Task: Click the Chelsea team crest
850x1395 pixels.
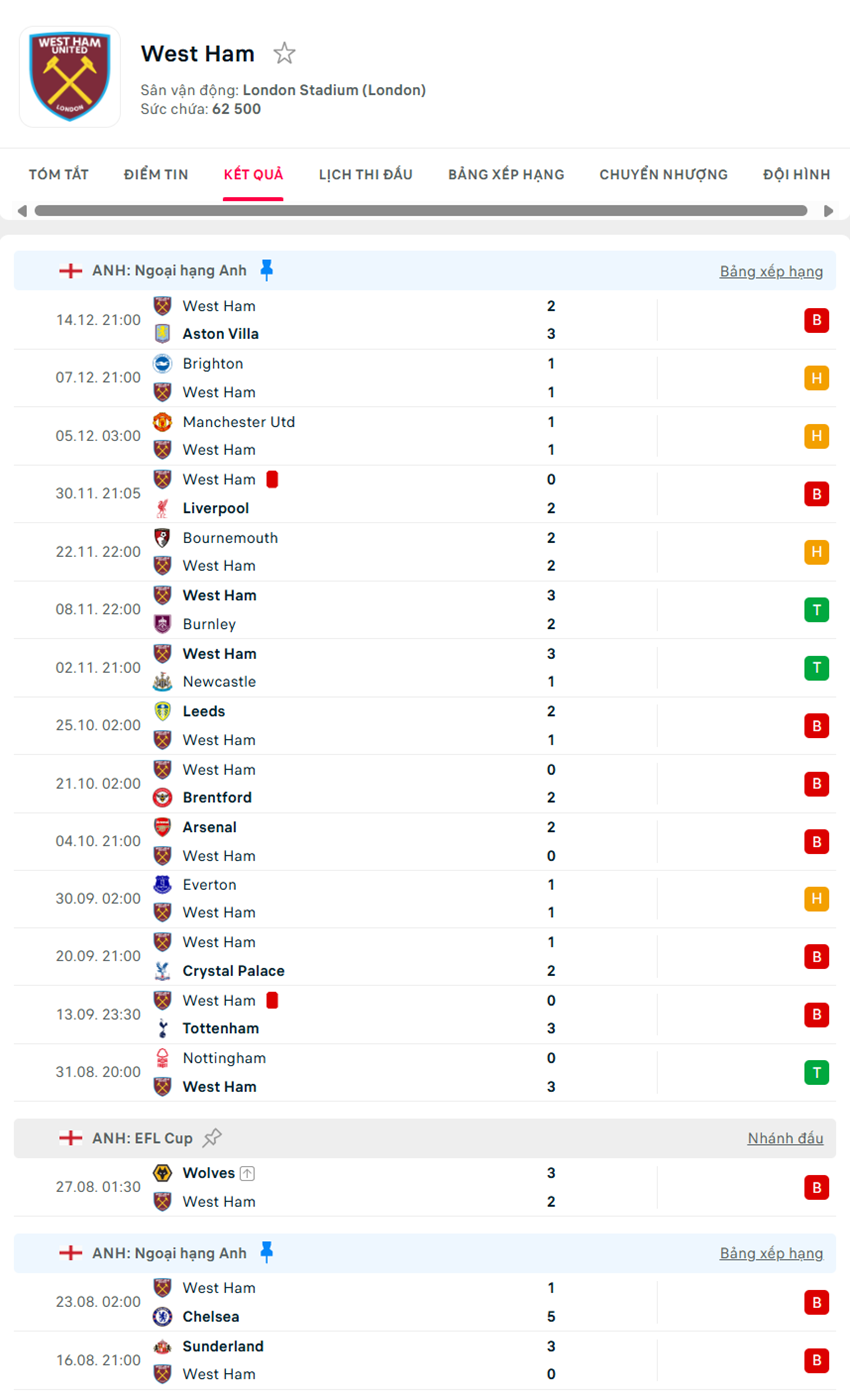Action: click(162, 1317)
